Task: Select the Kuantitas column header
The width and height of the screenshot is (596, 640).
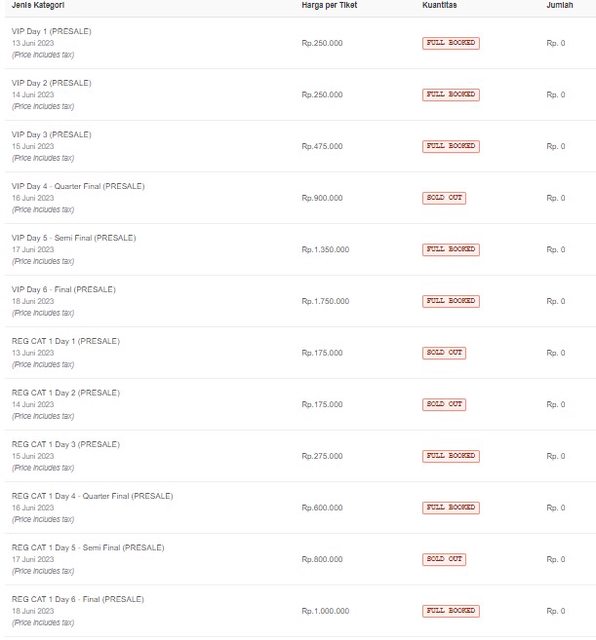Action: pos(440,5)
